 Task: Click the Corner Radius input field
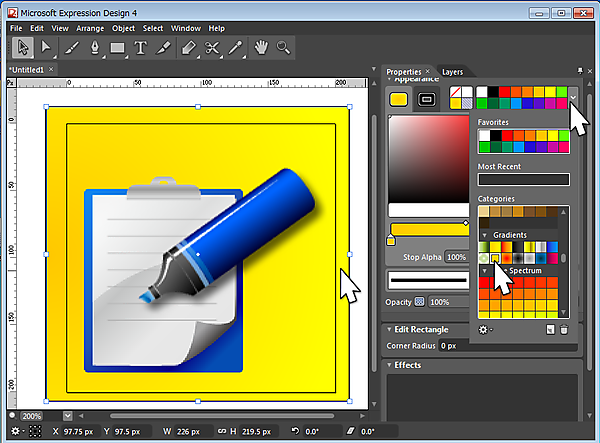458,346
